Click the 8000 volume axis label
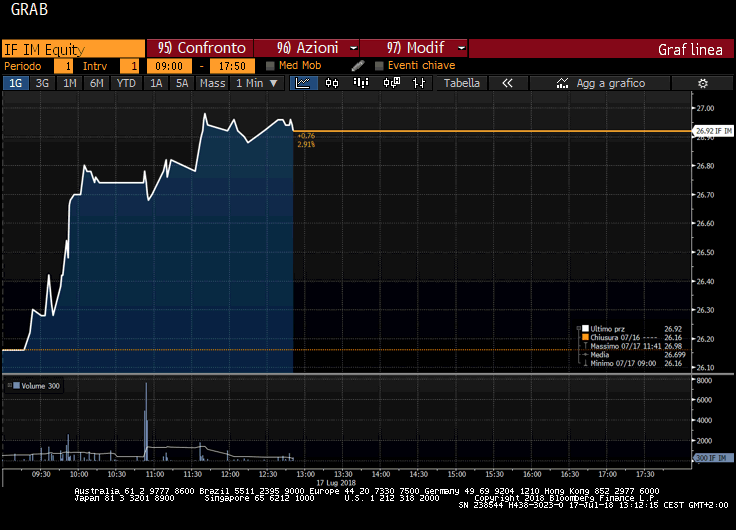Image resolution: width=736 pixels, height=530 pixels. [x=704, y=381]
